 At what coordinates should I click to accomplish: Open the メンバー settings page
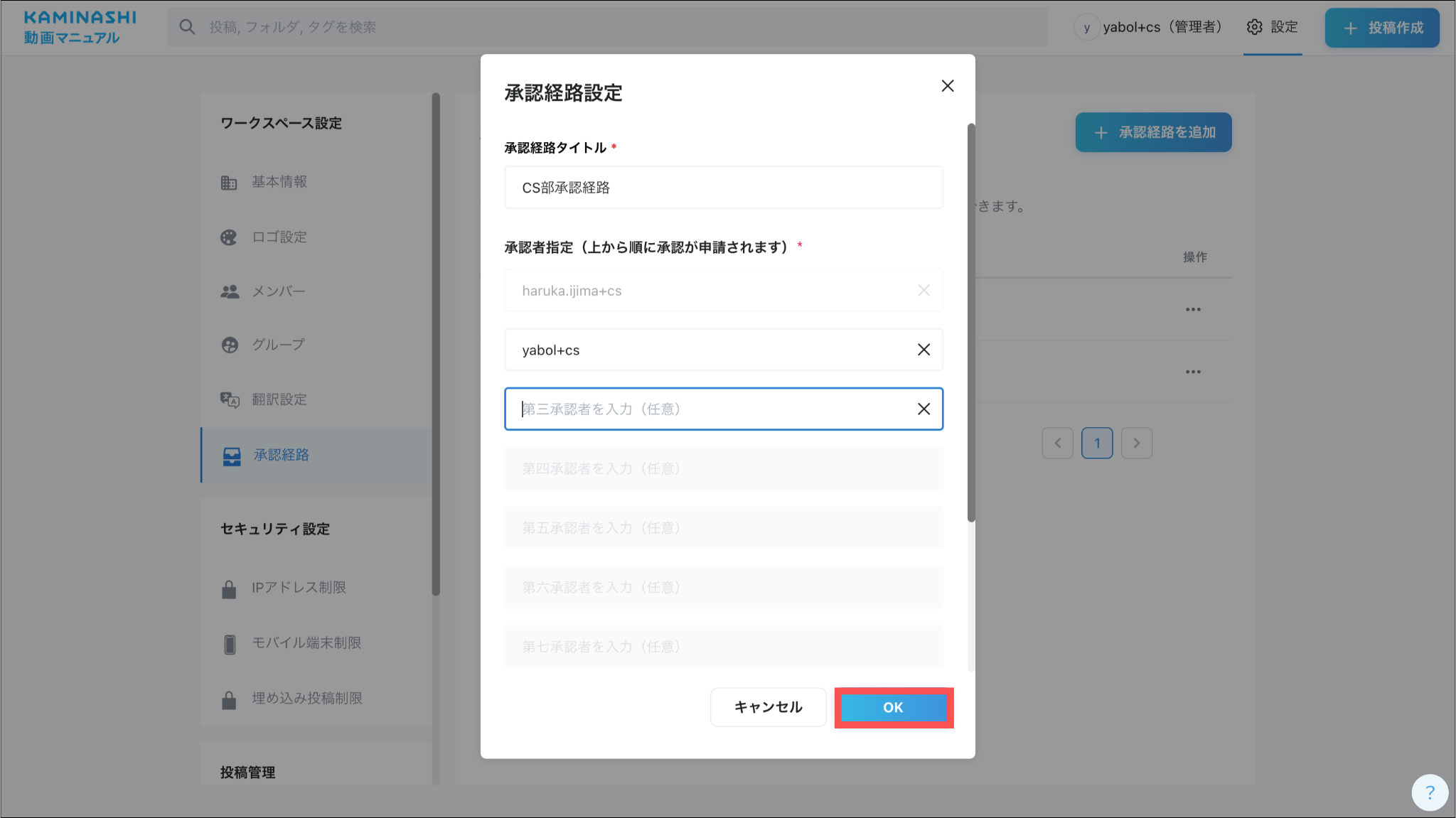coord(279,291)
